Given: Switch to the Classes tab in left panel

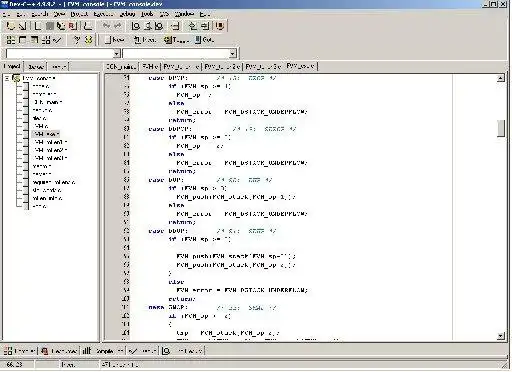Looking at the screenshot, I should (x=36, y=67).
